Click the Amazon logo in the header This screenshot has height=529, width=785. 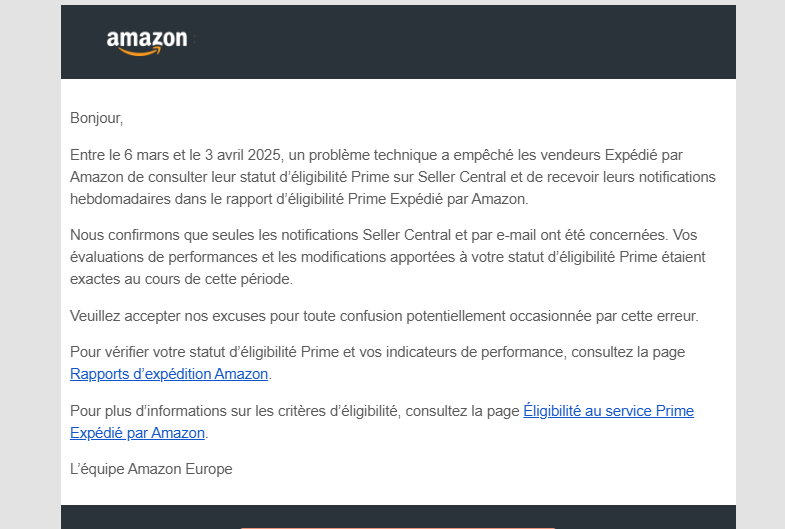pos(147,43)
